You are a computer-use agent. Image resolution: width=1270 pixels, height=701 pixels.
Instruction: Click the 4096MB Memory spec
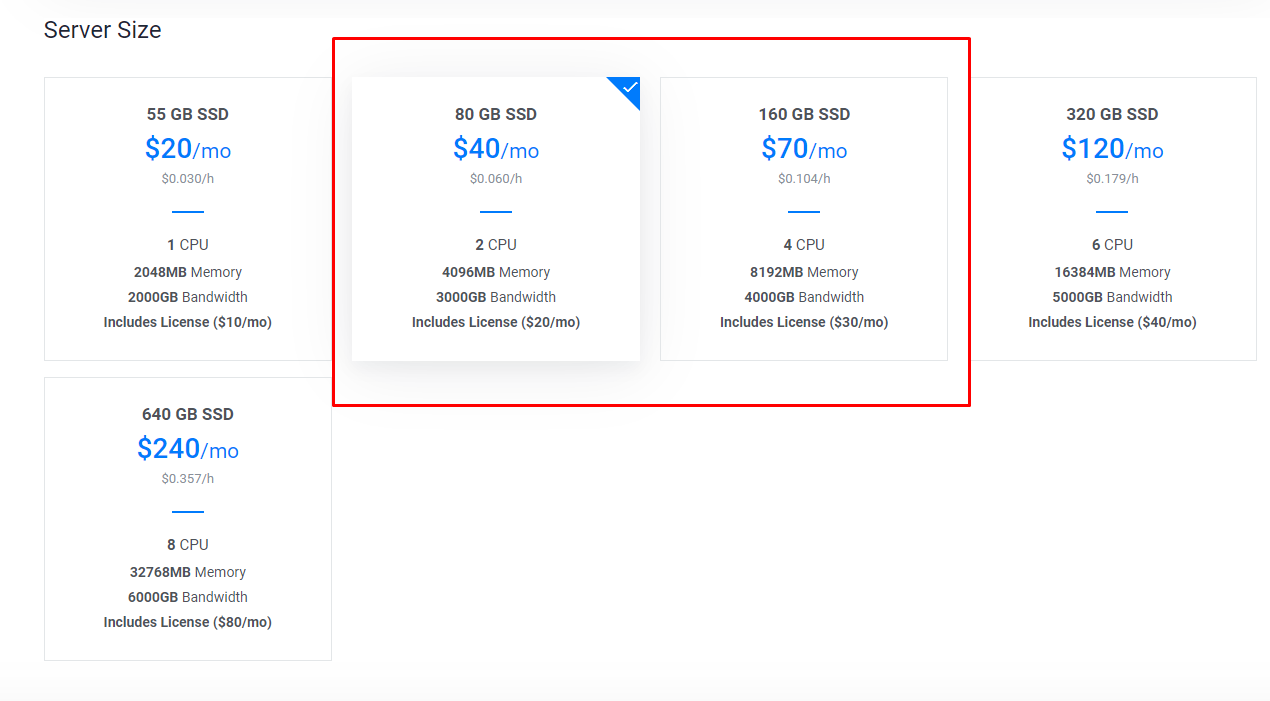pyautogui.click(x=496, y=272)
